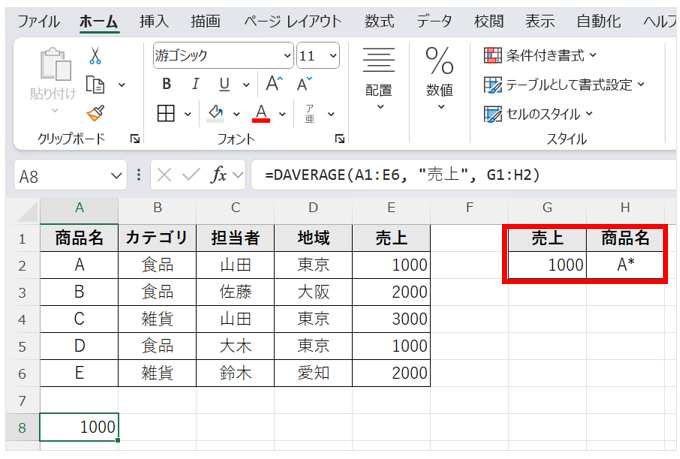Switch to the 数式 tab
The image size is (680, 459).
point(379,21)
